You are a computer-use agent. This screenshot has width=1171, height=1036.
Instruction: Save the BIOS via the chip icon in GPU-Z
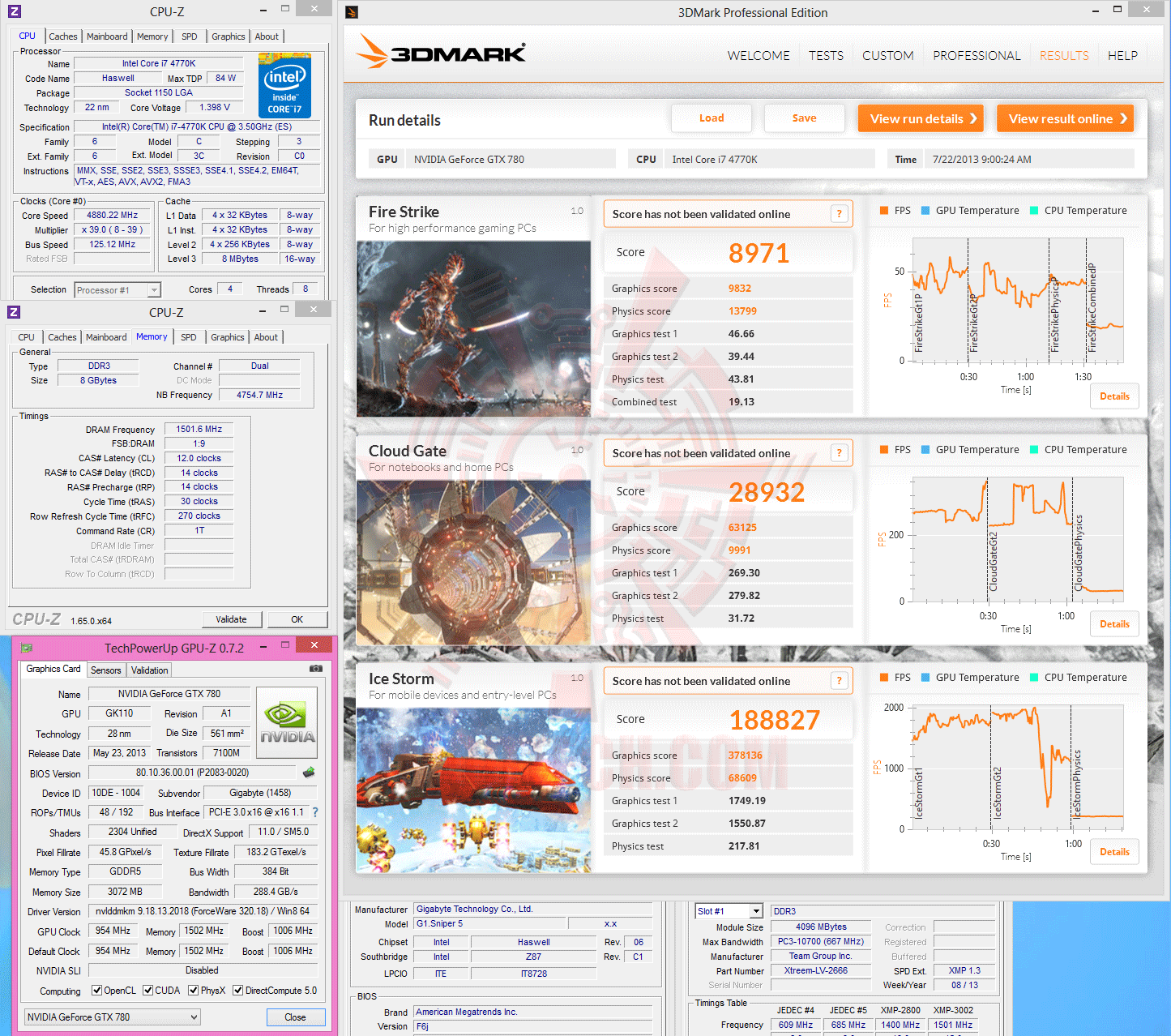(x=308, y=773)
